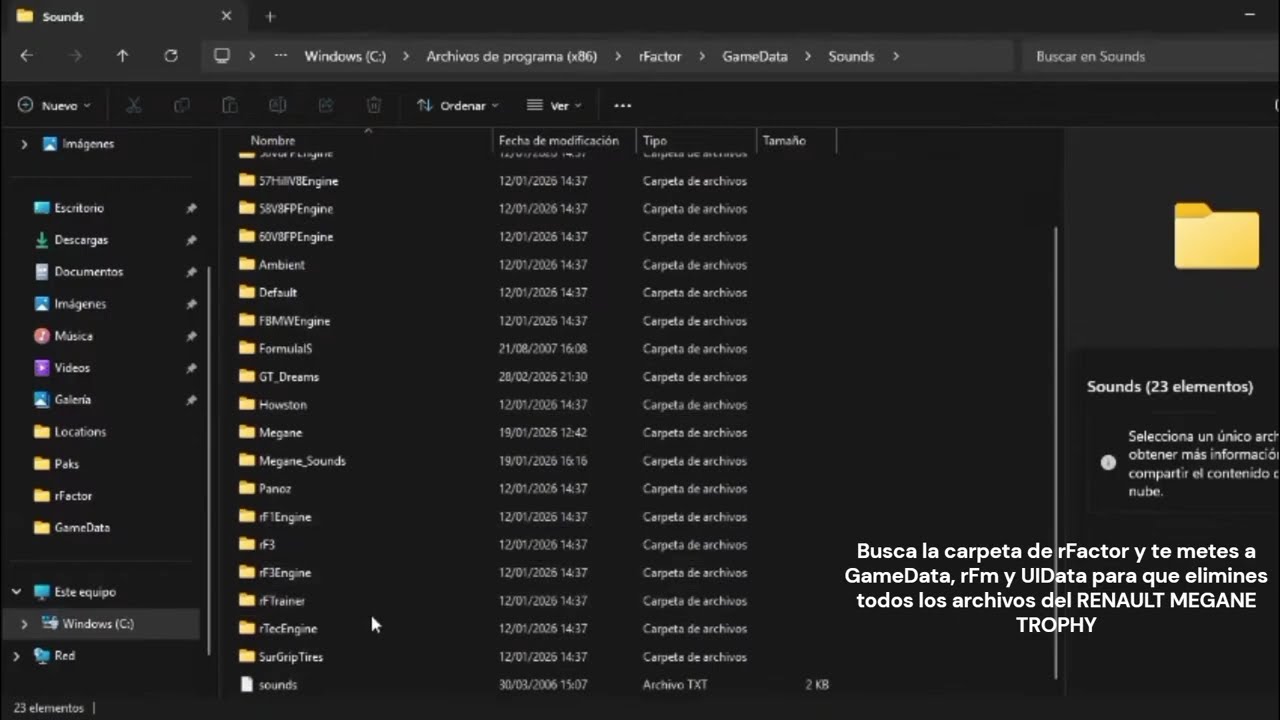Click the chevron after Sounds in address bar
The width and height of the screenshot is (1280, 720).
tap(895, 56)
